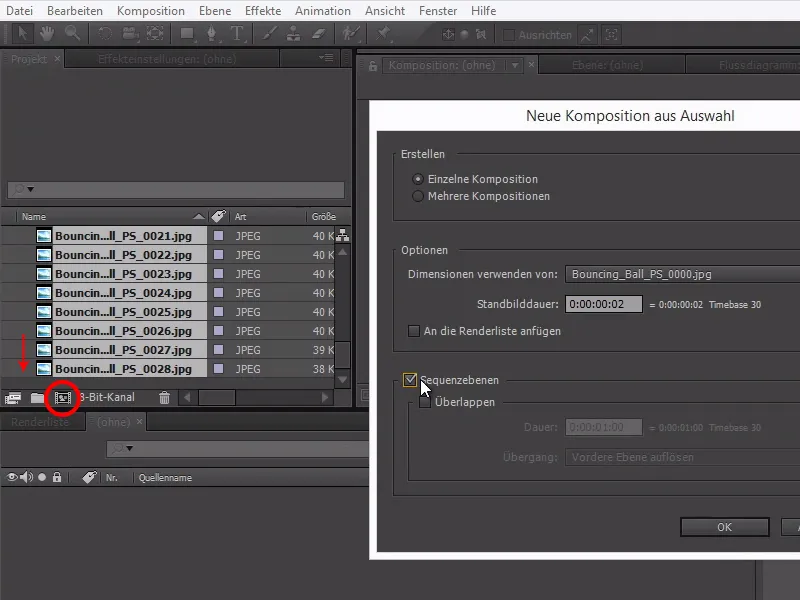Open the Projekt search options arrow
Screen dimensions: 800x600
[30, 189]
